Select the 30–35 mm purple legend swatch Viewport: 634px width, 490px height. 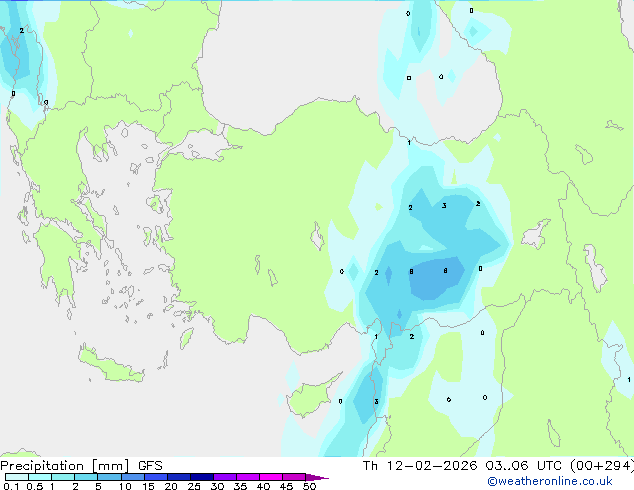coord(225,477)
